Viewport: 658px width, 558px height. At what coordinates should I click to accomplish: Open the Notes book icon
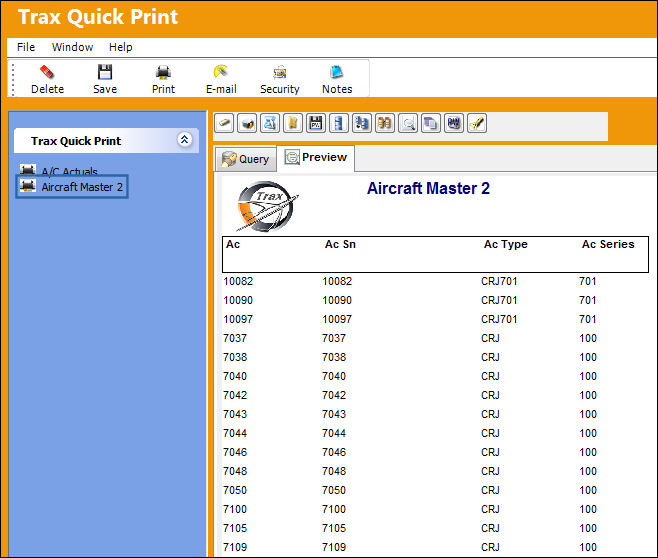pyautogui.click(x=337, y=72)
